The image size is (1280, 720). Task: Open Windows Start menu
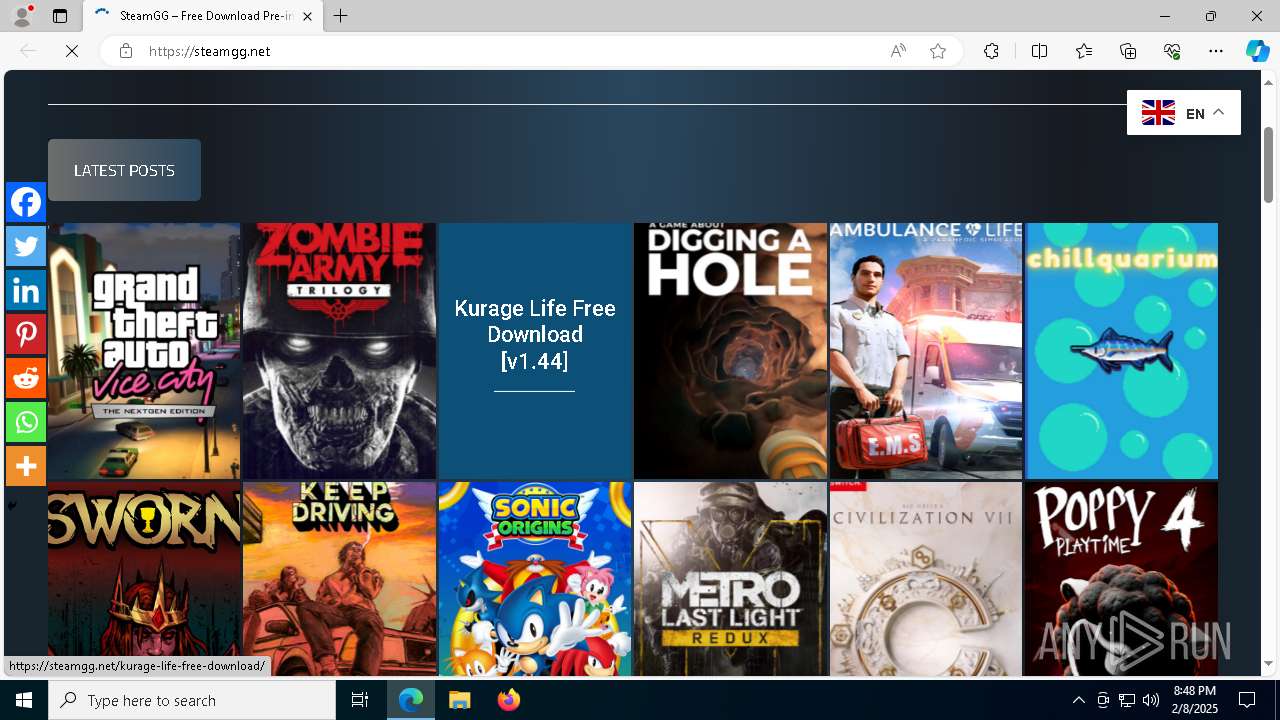click(x=24, y=700)
